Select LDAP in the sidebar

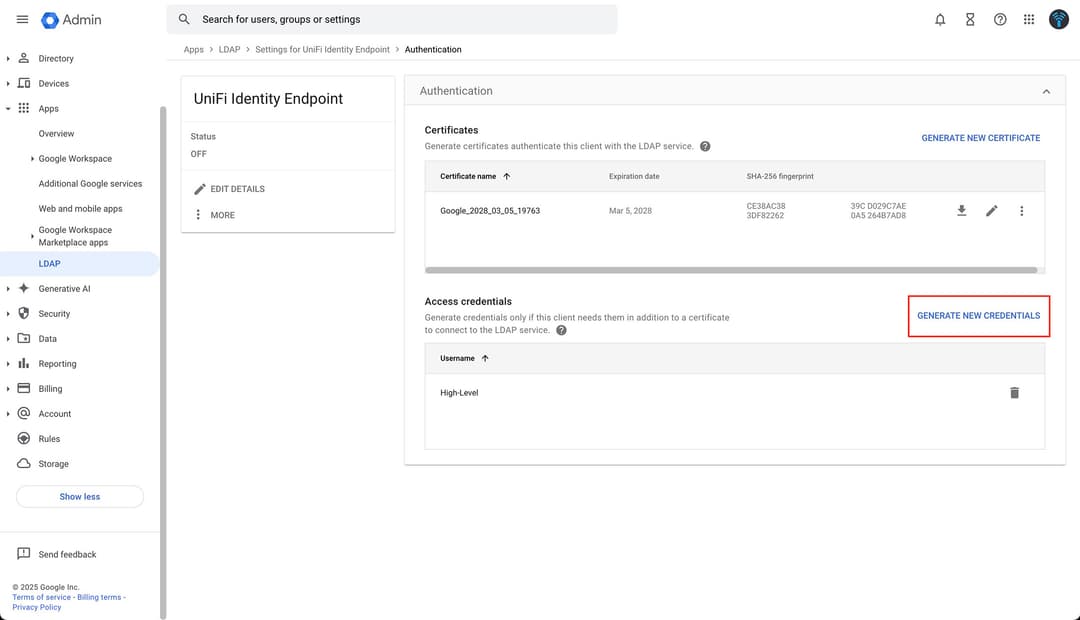click(x=79, y=264)
